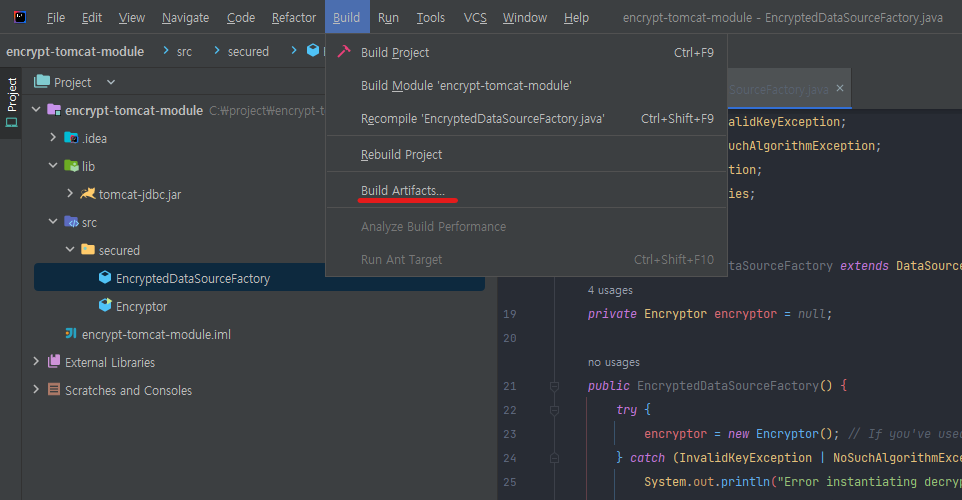Click the EncryptedDataSourceFactory class icon
962x500 pixels.
(x=105, y=277)
